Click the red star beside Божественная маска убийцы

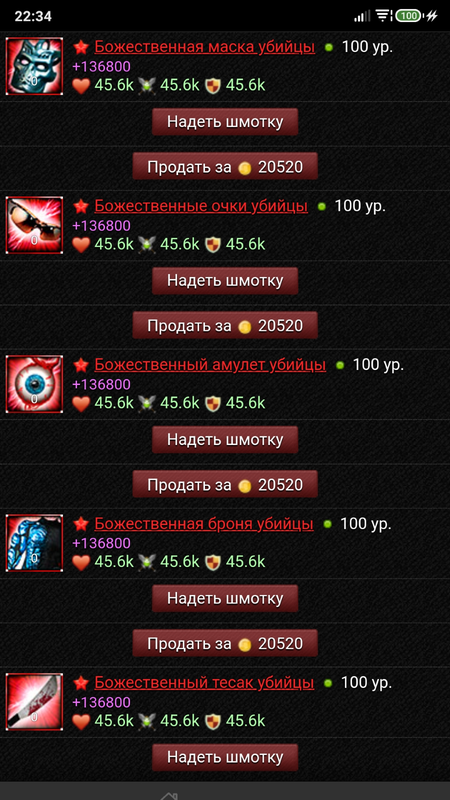pos(81,47)
